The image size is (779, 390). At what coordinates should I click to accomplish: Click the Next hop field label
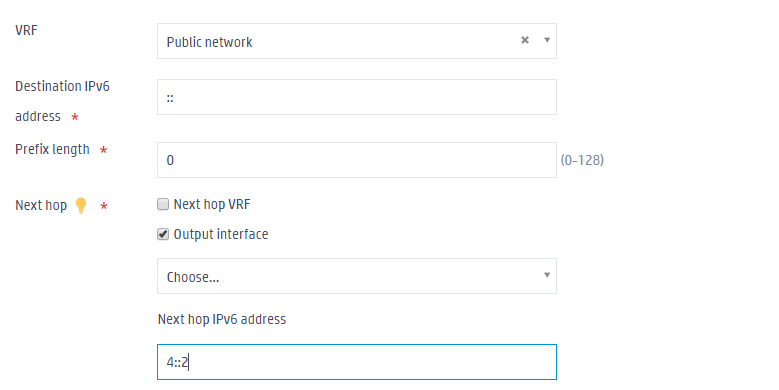tap(41, 205)
